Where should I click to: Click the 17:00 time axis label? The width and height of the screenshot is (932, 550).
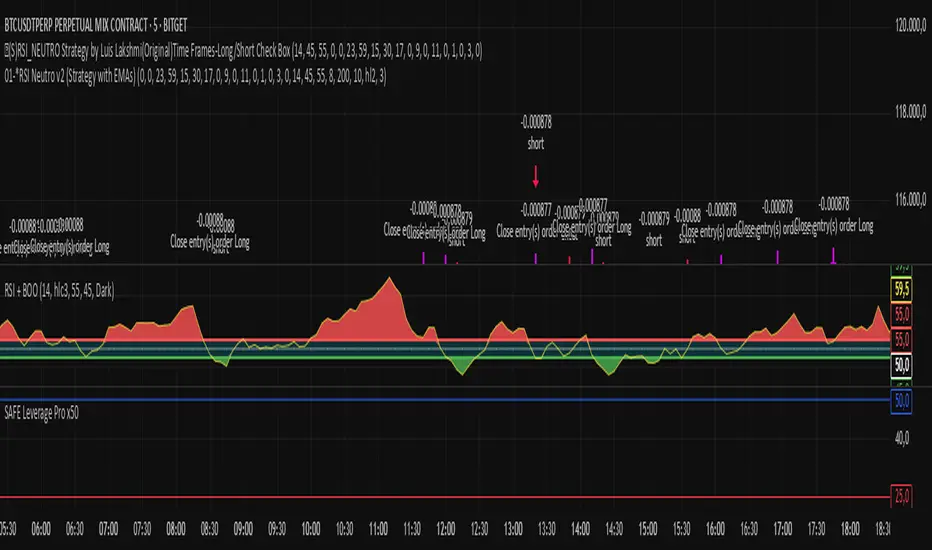(x=783, y=528)
